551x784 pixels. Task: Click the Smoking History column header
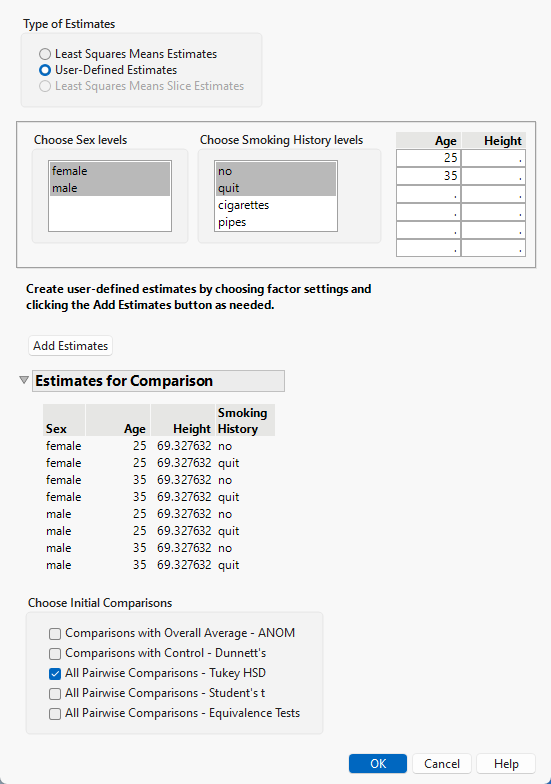[x=245, y=420]
